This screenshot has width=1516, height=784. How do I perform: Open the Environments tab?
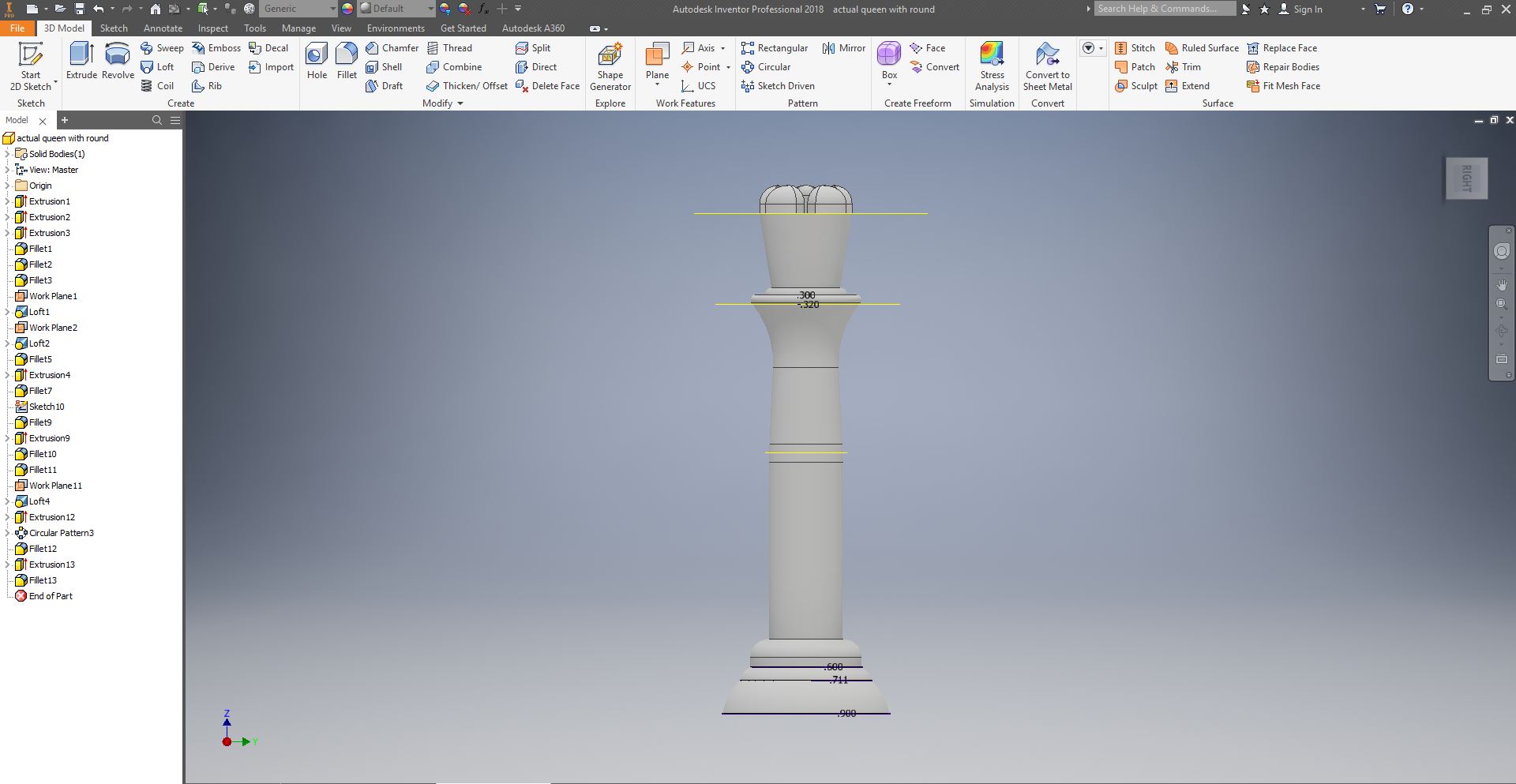pyautogui.click(x=396, y=28)
